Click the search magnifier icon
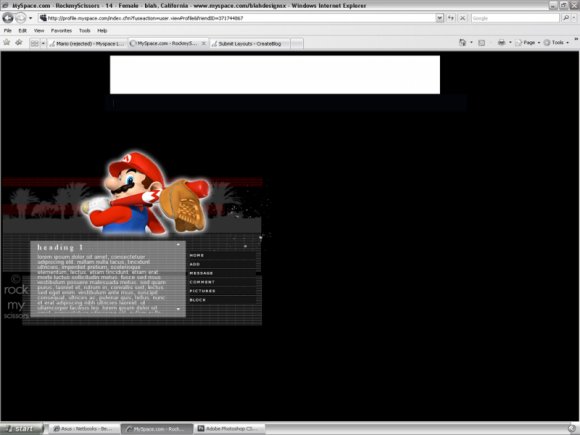Viewport: 580px width, 435px height. [566, 18]
